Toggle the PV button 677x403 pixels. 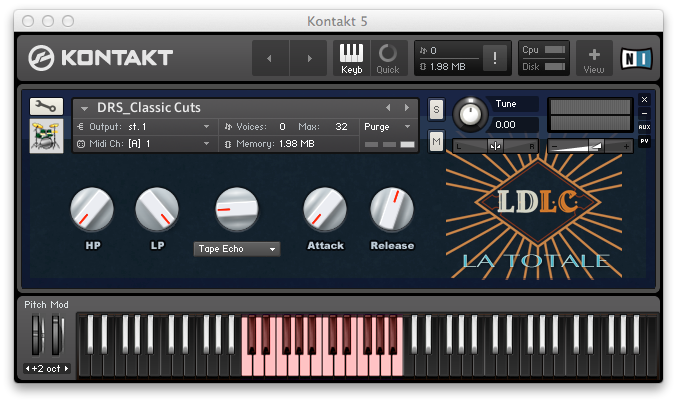point(644,141)
